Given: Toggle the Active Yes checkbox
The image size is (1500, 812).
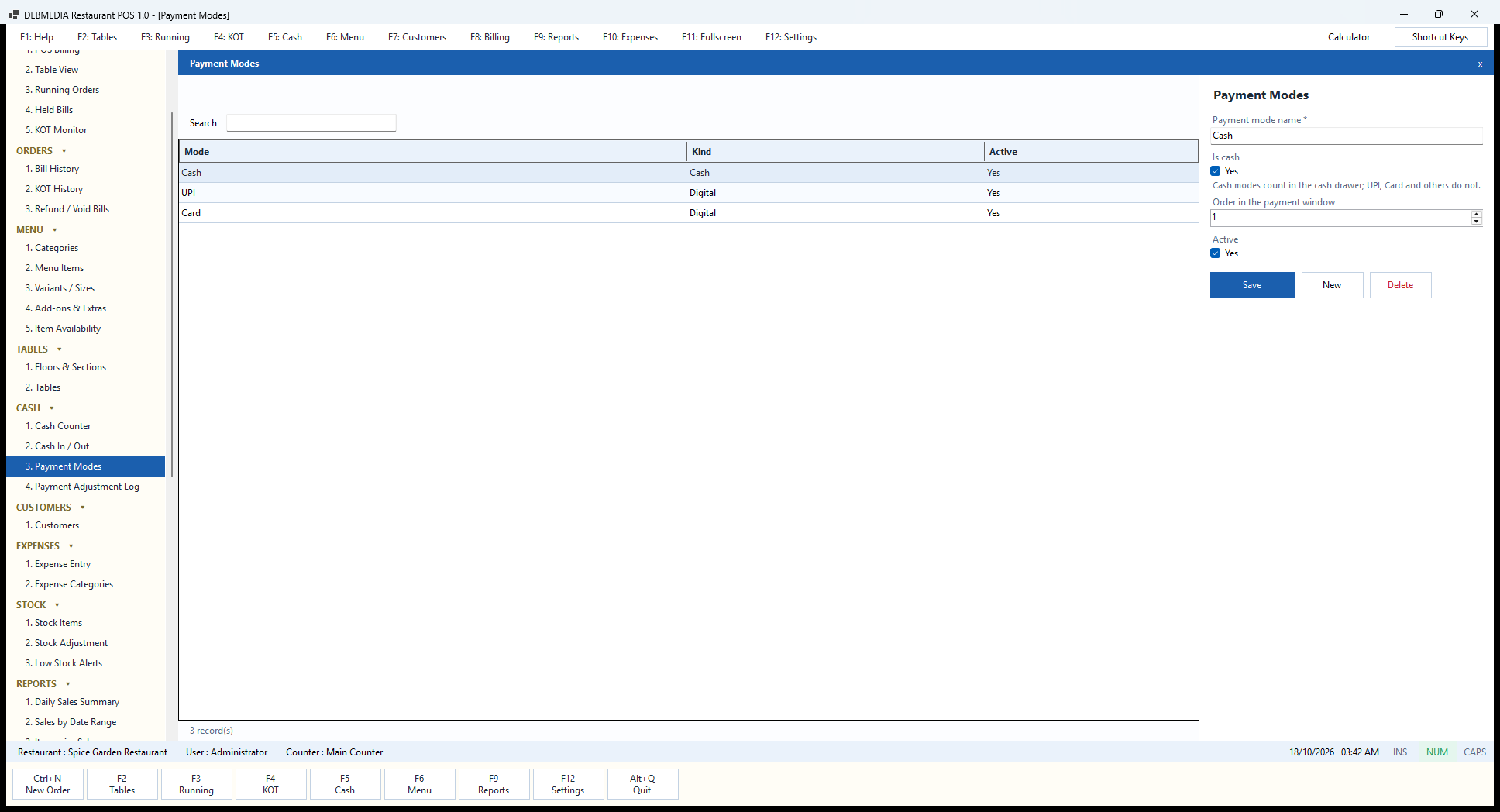Looking at the screenshot, I should [1216, 253].
